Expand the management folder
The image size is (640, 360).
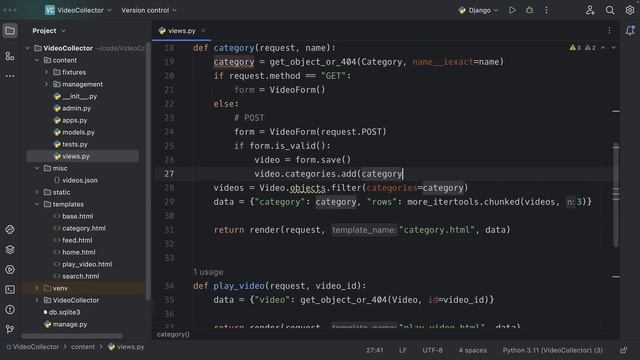[x=46, y=84]
